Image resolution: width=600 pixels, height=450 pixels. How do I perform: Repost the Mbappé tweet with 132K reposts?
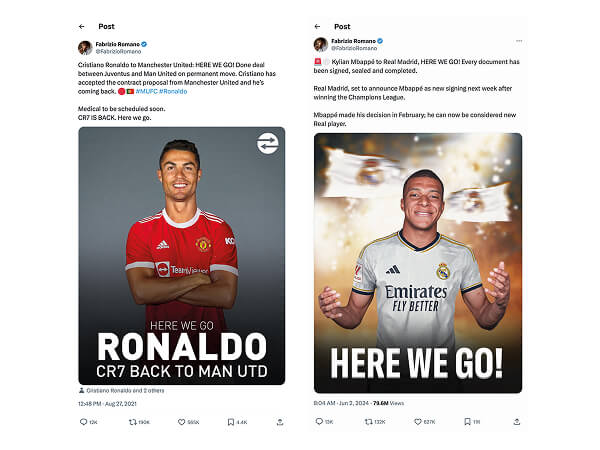(368, 422)
